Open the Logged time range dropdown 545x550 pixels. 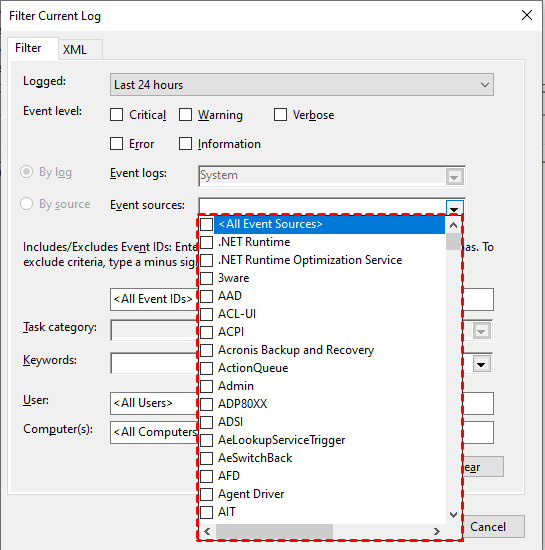pyautogui.click(x=302, y=85)
